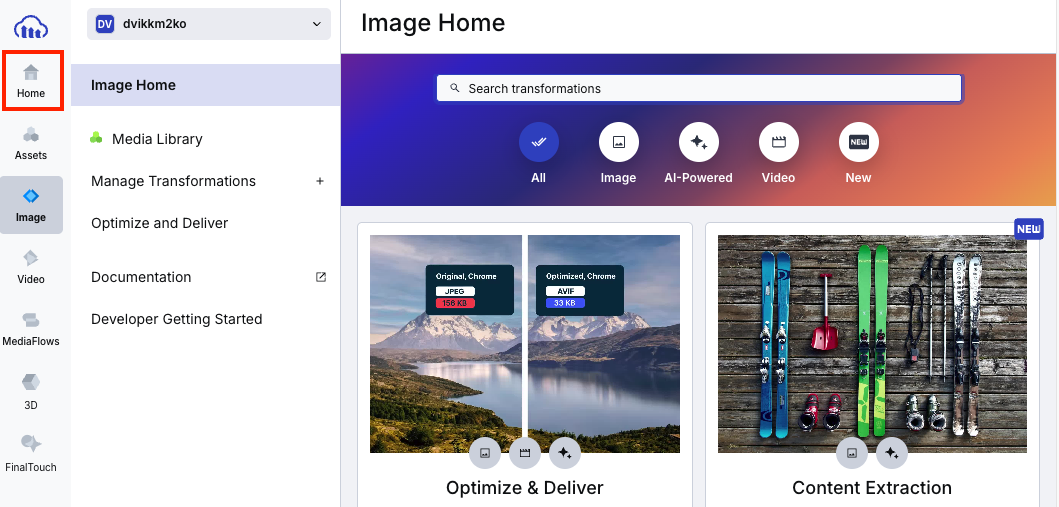Click the image badge under Optimize & Deliver
Screen dimensions: 1059x507
click(x=485, y=454)
